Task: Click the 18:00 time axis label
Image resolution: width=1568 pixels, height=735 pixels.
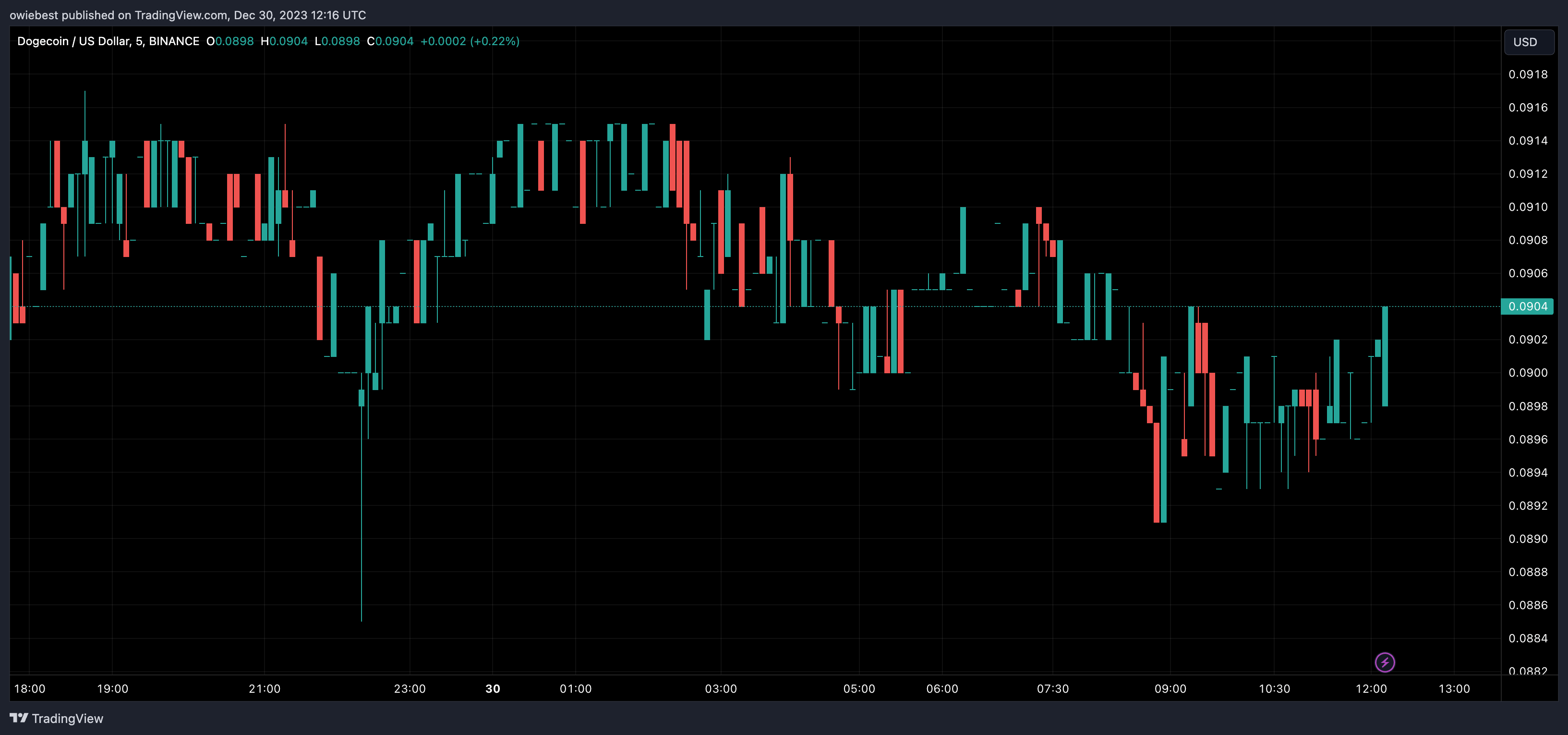Action: [30, 689]
